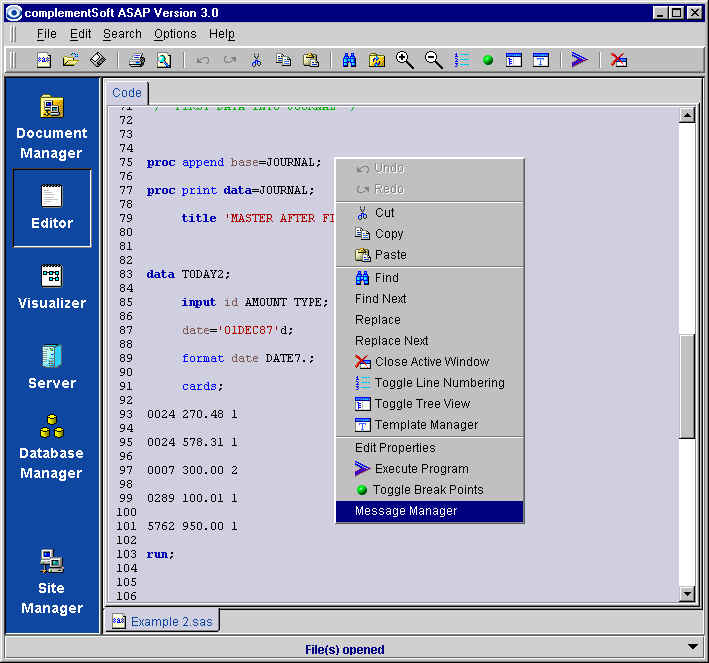This screenshot has width=709, height=663.
Task: Open Find using toolbar binoculars
Action: coord(349,60)
